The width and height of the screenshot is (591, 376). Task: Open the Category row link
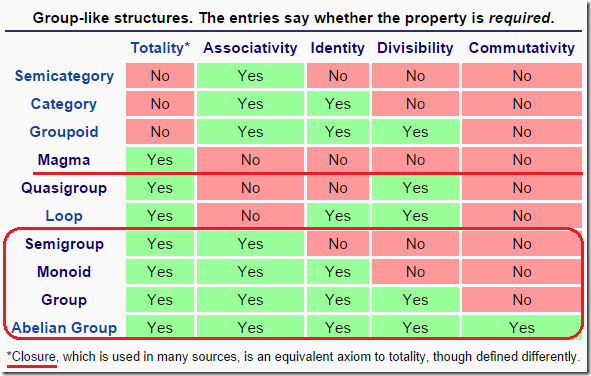pyautogui.click(x=64, y=104)
